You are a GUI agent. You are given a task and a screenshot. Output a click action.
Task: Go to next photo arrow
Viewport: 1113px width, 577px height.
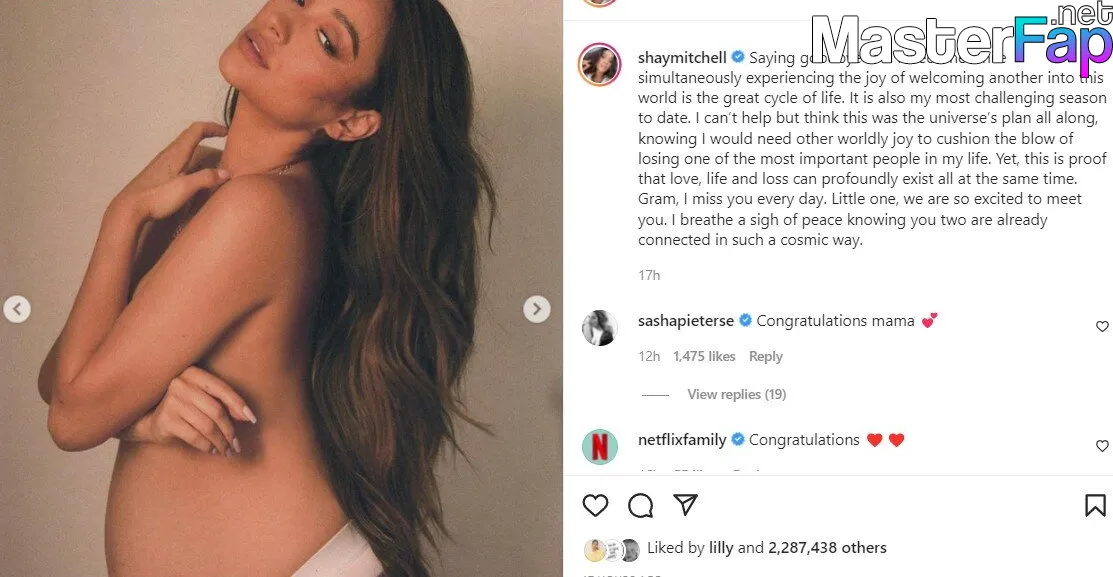click(x=537, y=309)
